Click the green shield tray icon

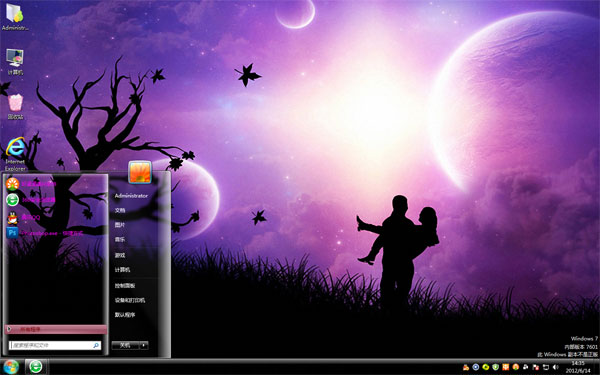pos(496,367)
